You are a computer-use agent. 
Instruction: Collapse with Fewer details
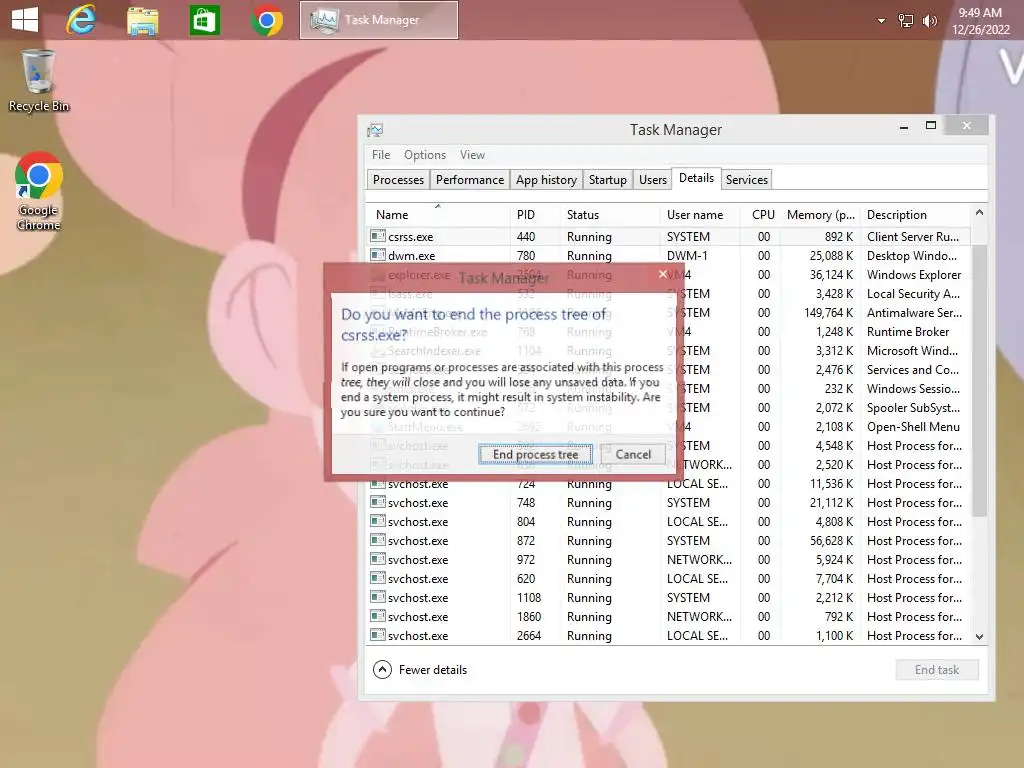pyautogui.click(x=420, y=670)
